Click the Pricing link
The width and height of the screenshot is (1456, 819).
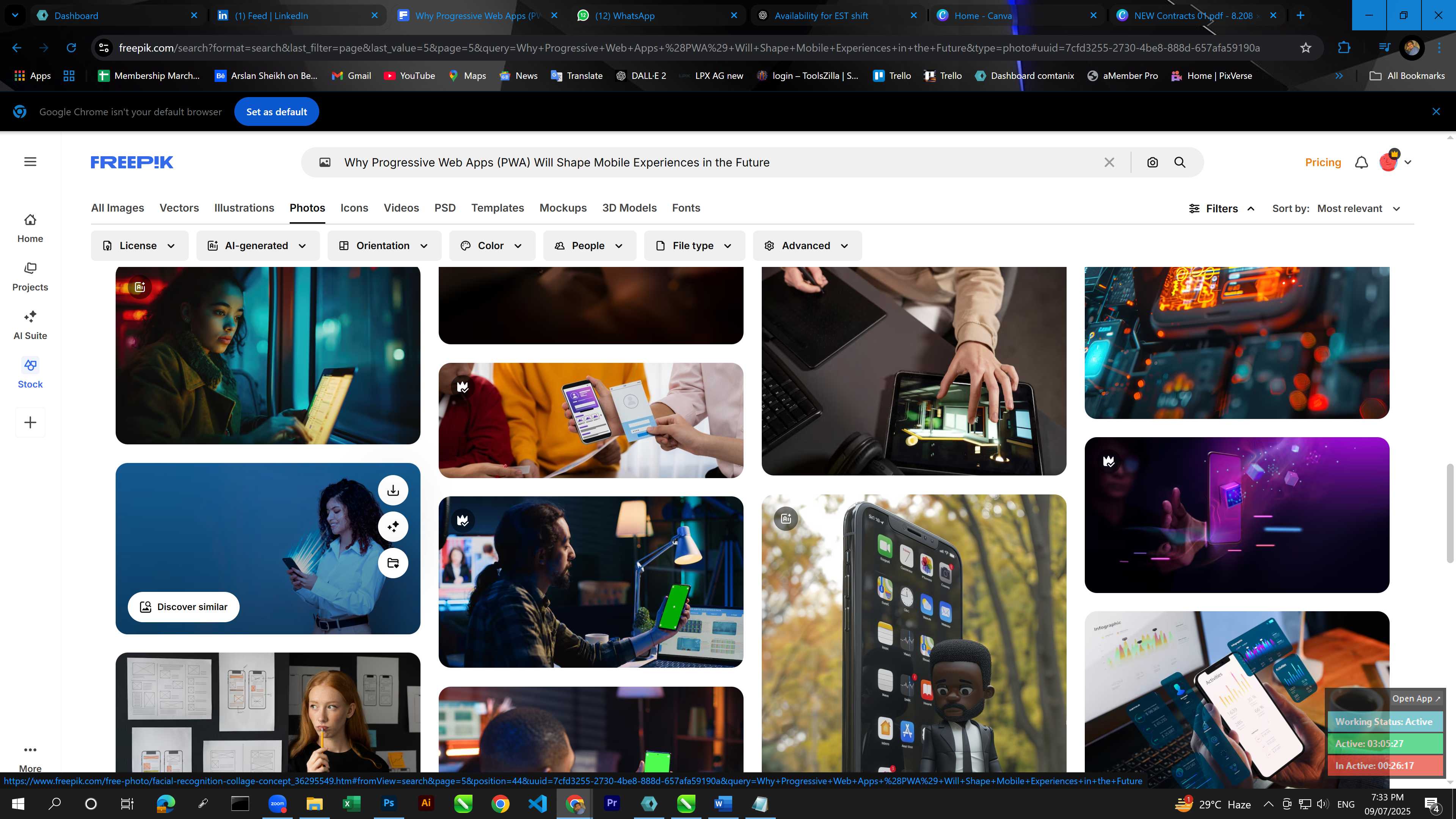click(x=1323, y=162)
